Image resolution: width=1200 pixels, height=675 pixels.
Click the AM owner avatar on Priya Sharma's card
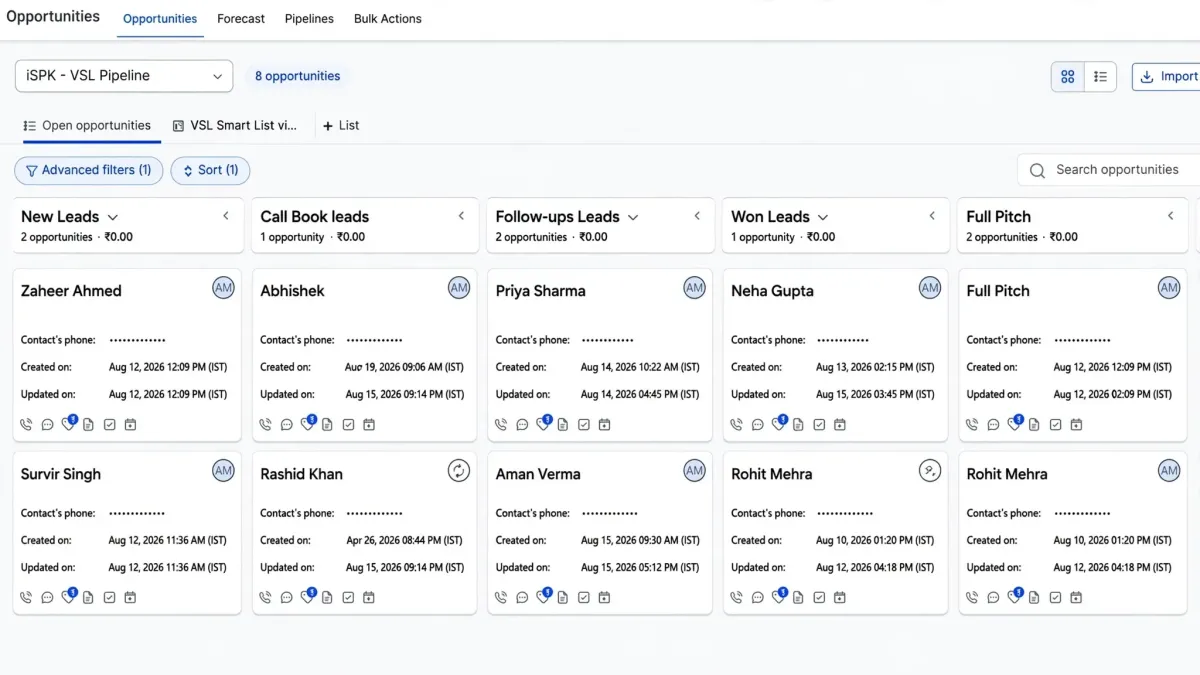(694, 288)
